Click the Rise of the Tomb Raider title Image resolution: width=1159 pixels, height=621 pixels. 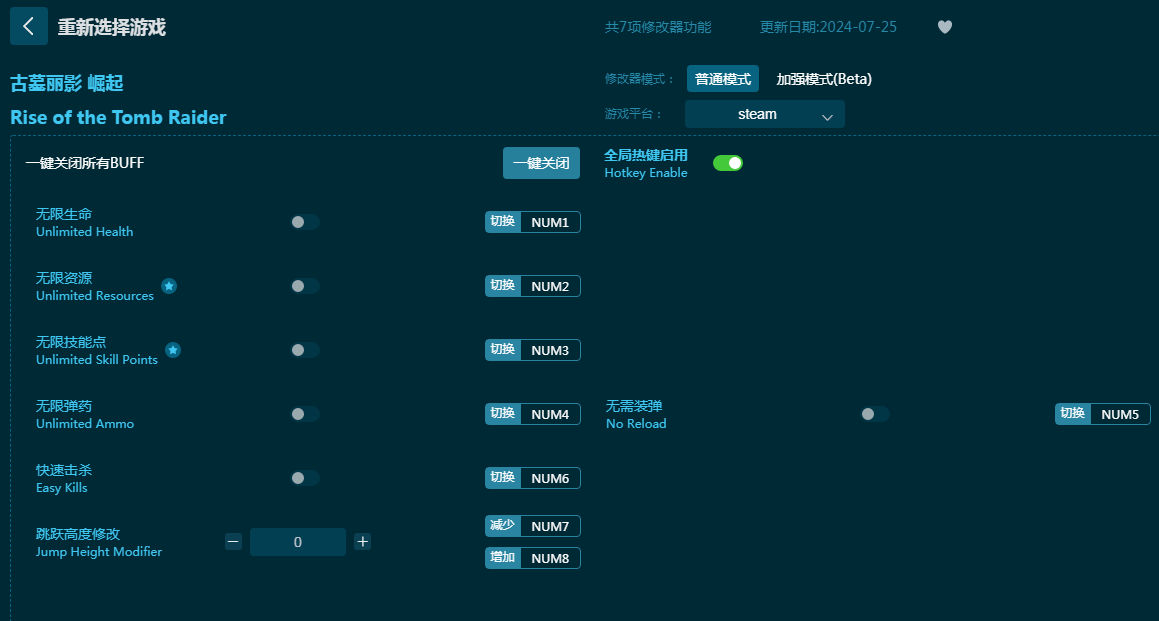click(x=118, y=118)
